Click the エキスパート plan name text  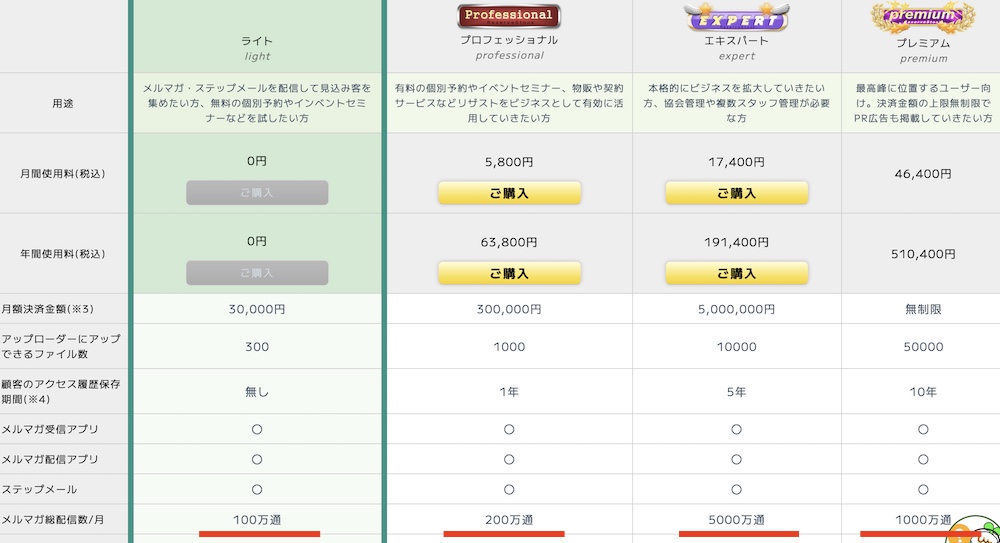[736, 42]
